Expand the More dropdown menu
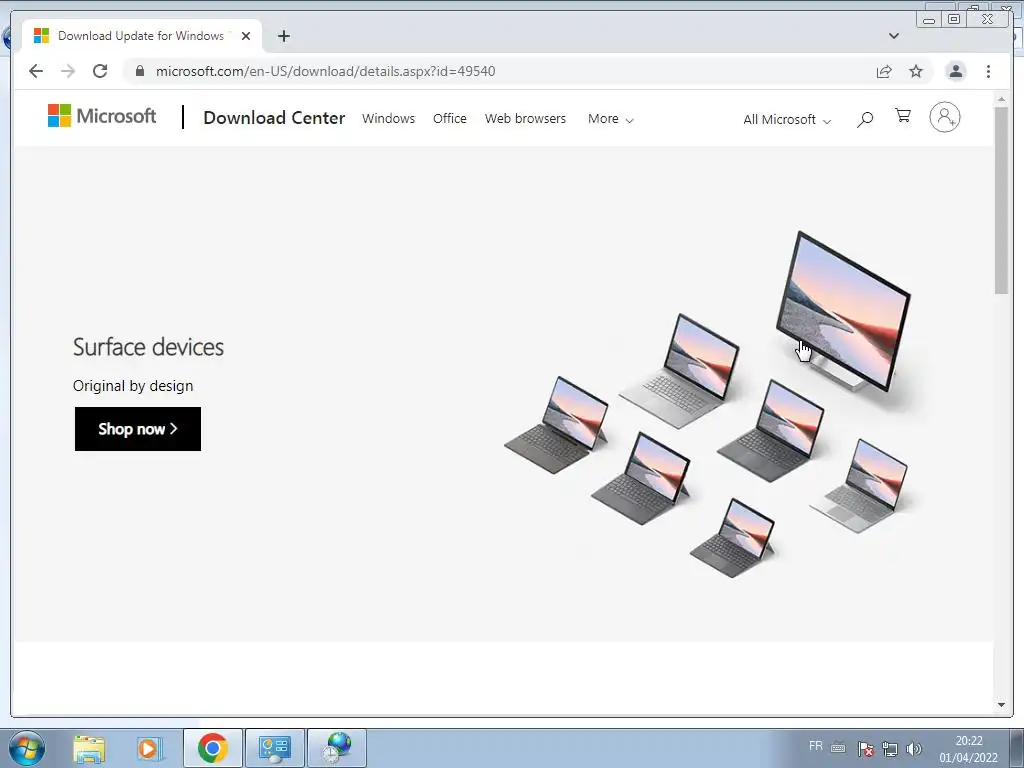 click(610, 119)
